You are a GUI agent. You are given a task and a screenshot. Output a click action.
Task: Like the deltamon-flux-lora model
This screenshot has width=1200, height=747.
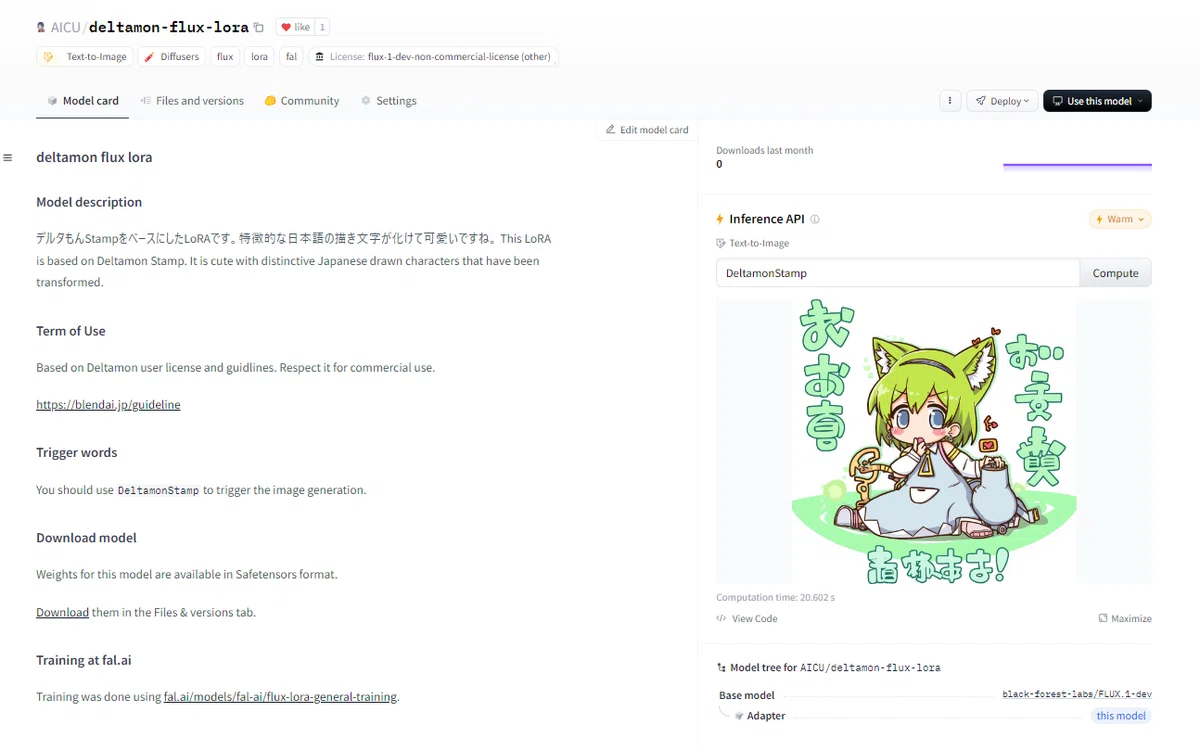(x=296, y=28)
